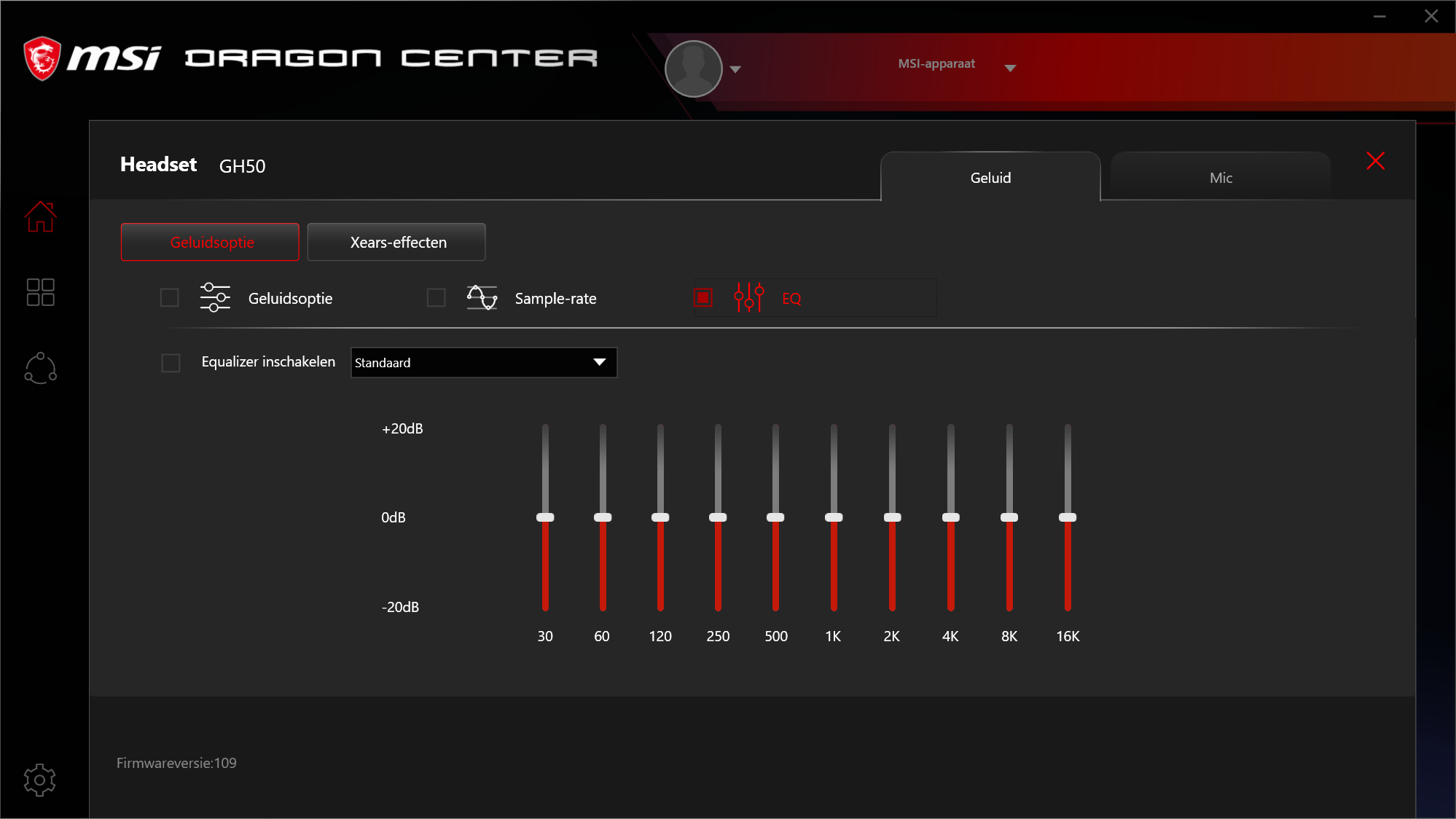The image size is (1456, 819).
Task: Click the 2K equalizer slider handle
Action: pyautogui.click(x=892, y=517)
